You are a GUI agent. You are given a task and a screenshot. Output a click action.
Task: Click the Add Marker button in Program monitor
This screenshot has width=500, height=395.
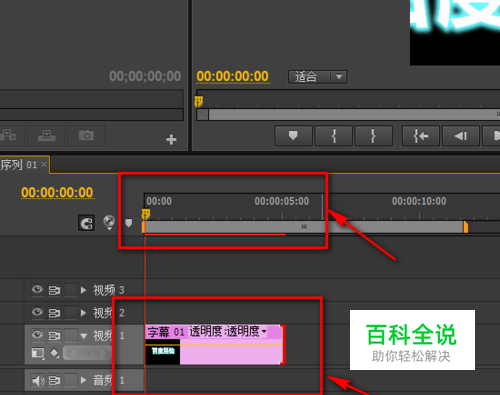(x=293, y=136)
